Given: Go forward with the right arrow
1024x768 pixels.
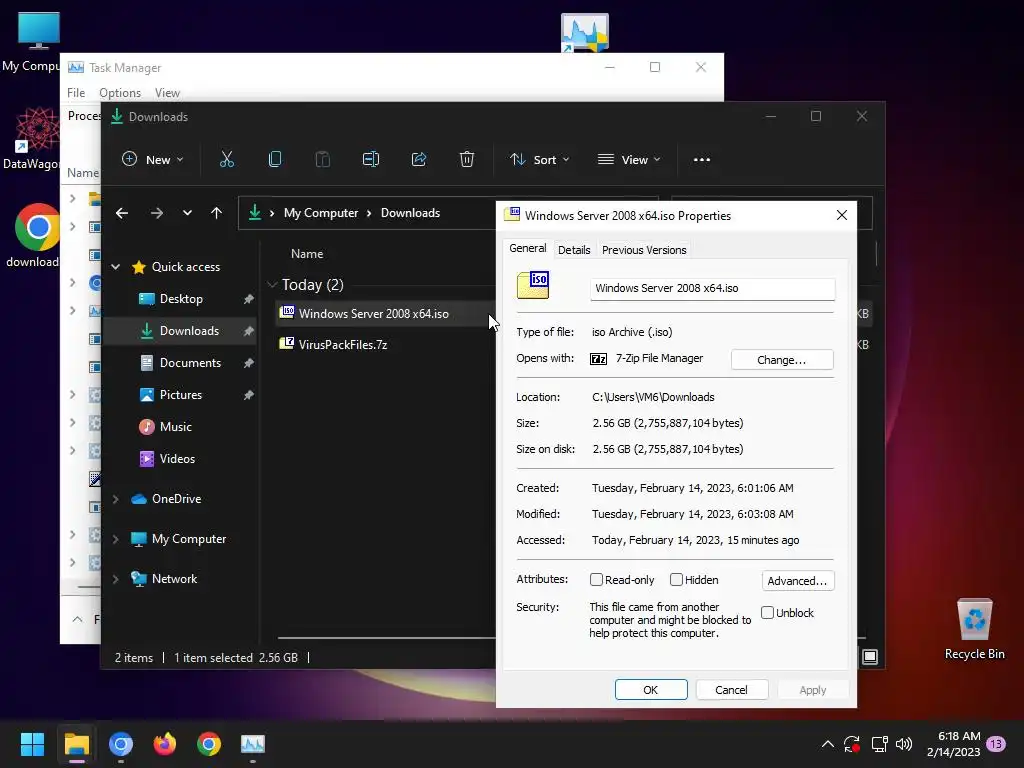Looking at the screenshot, I should pyautogui.click(x=157, y=213).
